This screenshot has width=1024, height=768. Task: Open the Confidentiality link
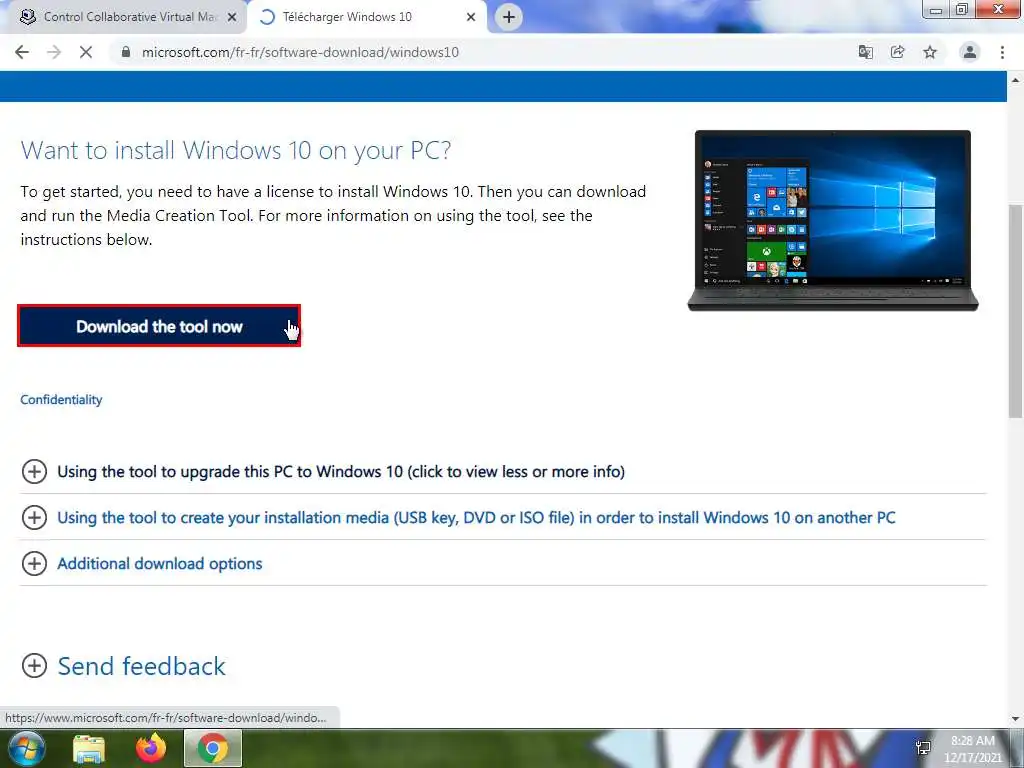point(61,400)
